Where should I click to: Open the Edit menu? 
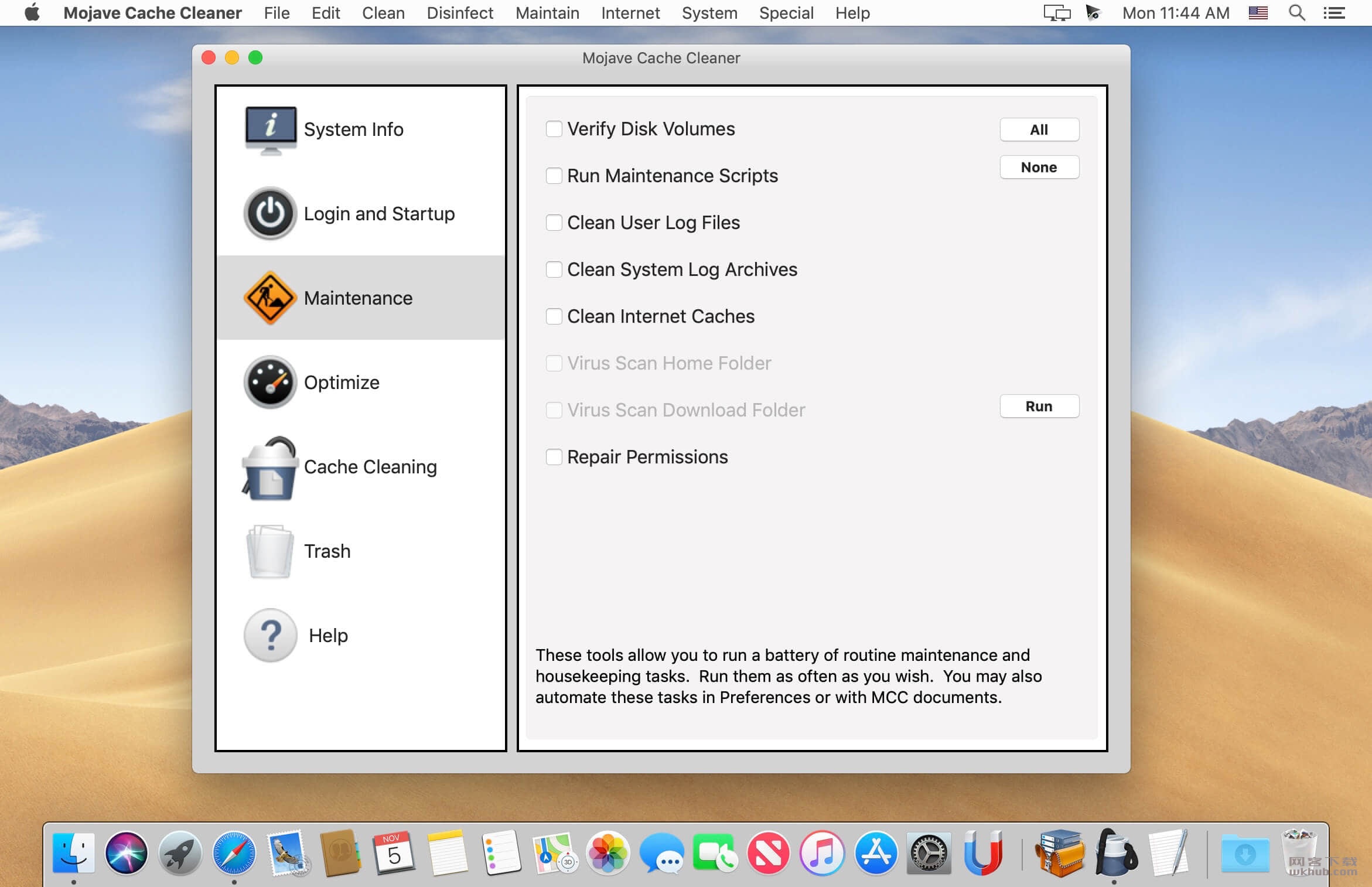point(326,13)
